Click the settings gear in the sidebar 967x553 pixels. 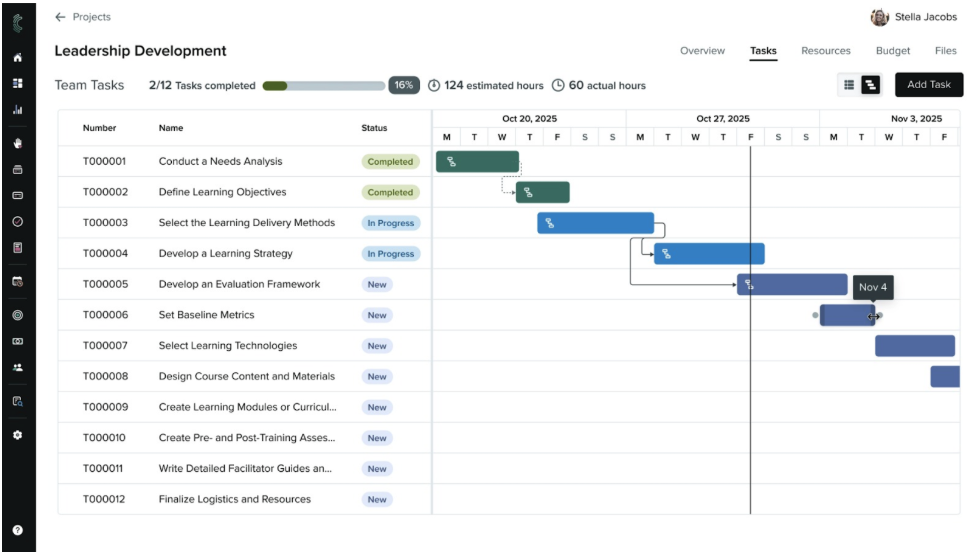coord(17,435)
